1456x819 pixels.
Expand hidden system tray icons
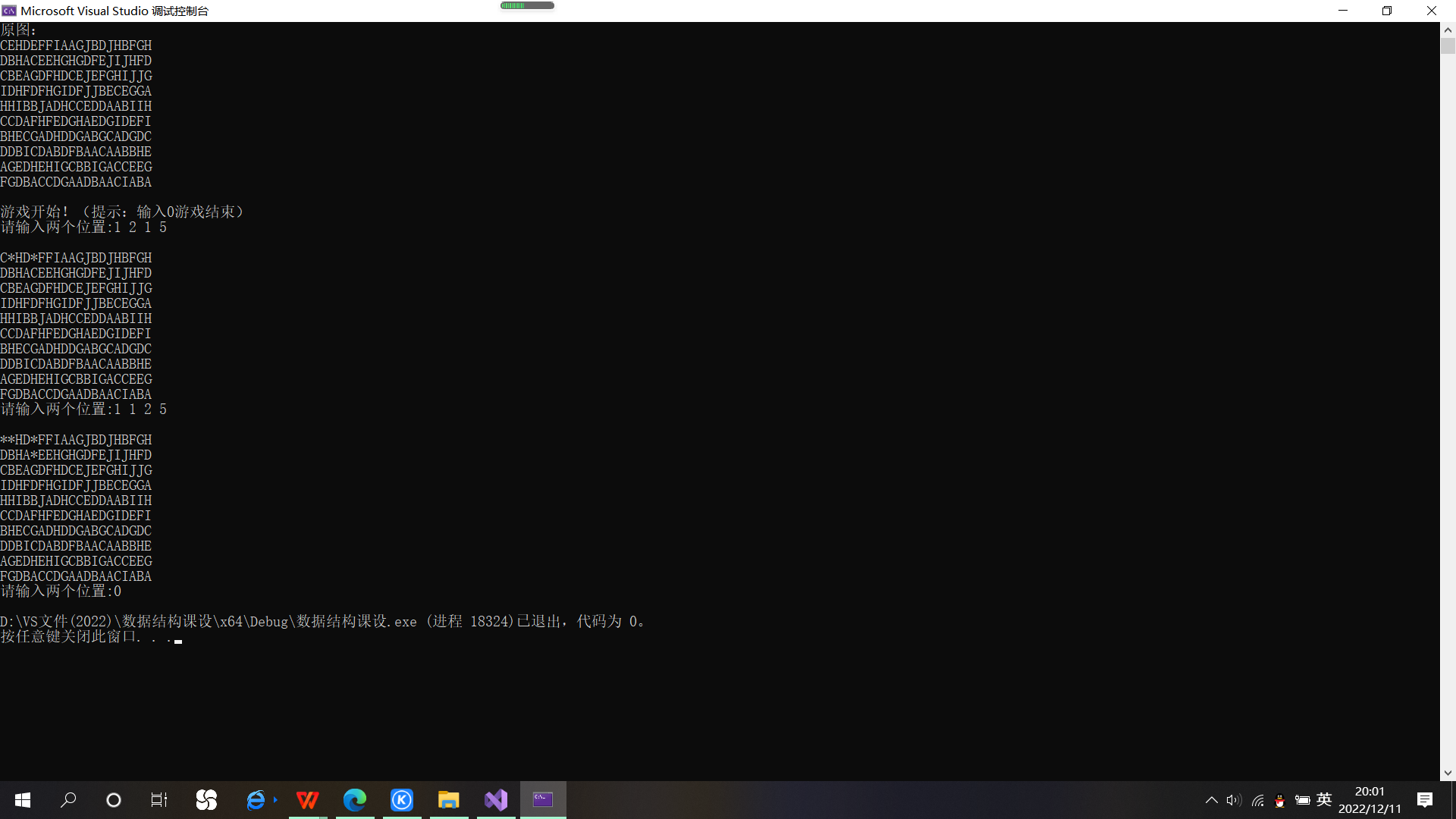click(x=1212, y=801)
